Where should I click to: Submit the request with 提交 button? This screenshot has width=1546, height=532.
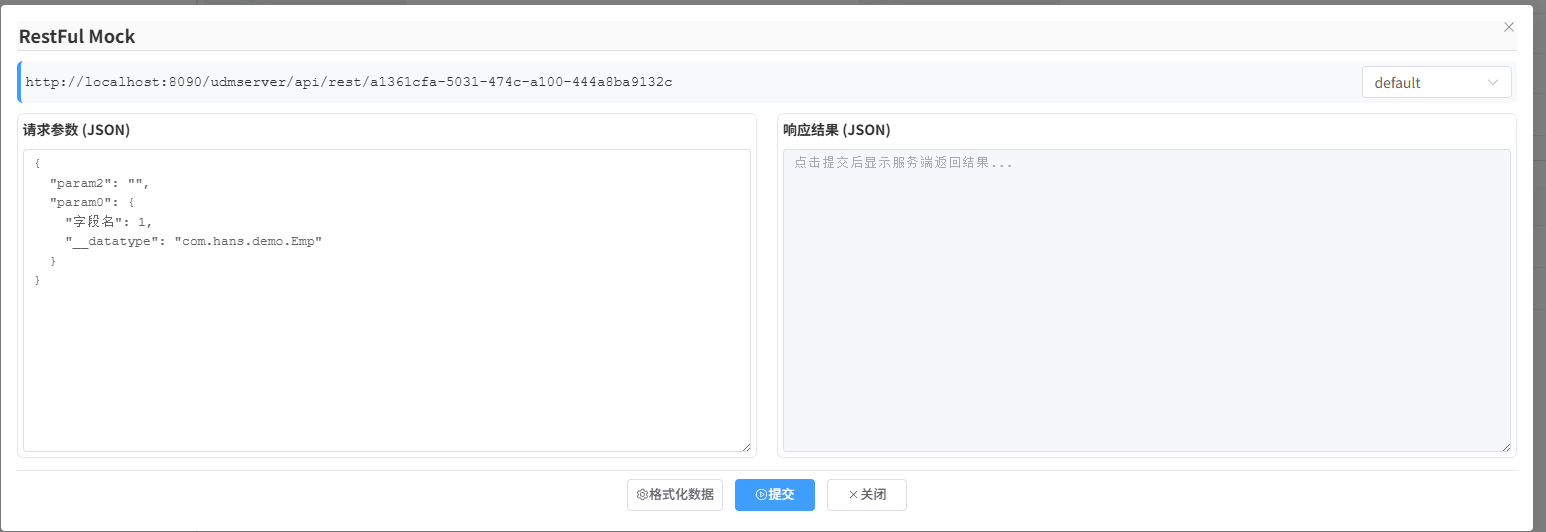point(775,495)
